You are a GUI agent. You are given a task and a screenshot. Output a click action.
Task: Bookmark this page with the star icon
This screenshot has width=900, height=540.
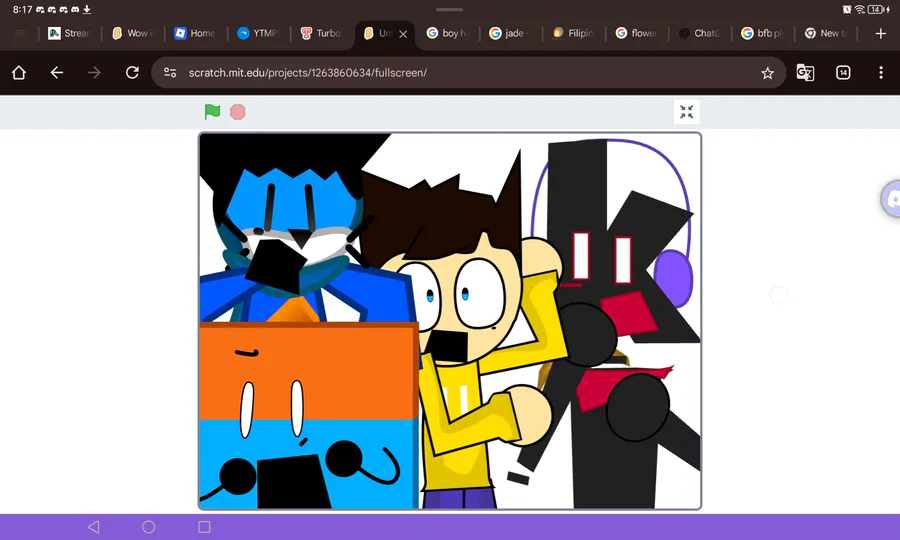(x=767, y=73)
